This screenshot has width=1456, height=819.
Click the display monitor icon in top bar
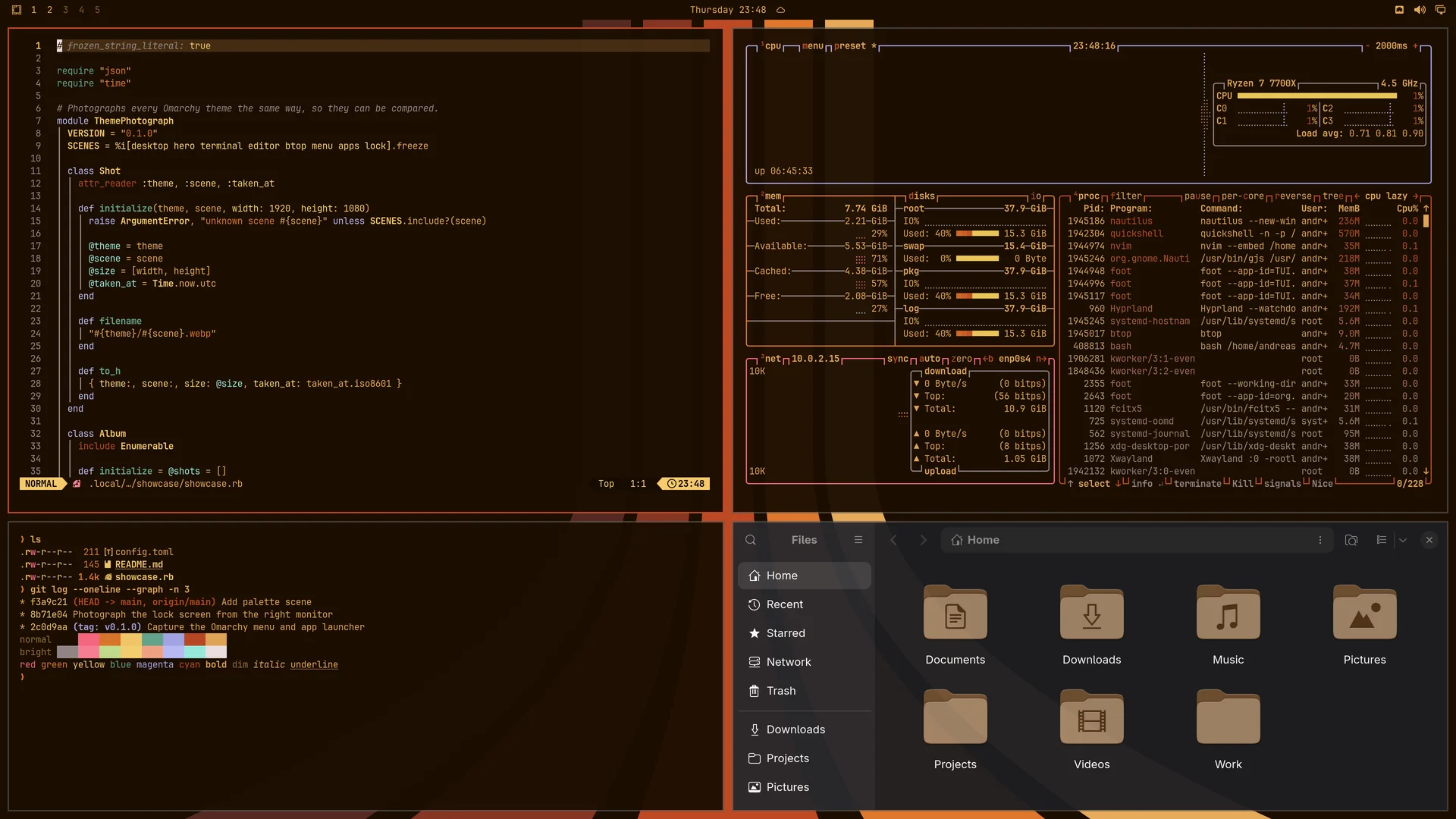click(x=1440, y=10)
